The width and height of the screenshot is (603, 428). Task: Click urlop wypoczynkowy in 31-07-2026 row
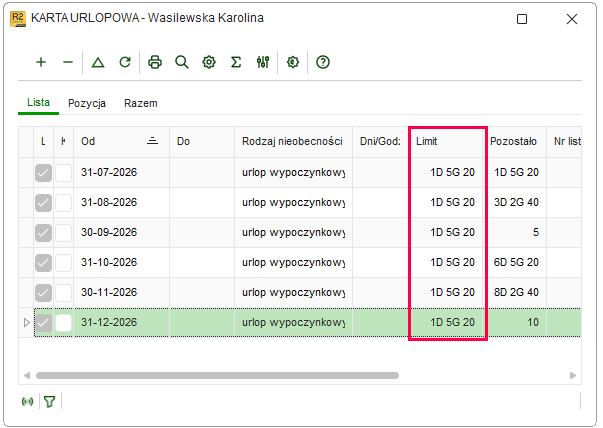coord(293,172)
